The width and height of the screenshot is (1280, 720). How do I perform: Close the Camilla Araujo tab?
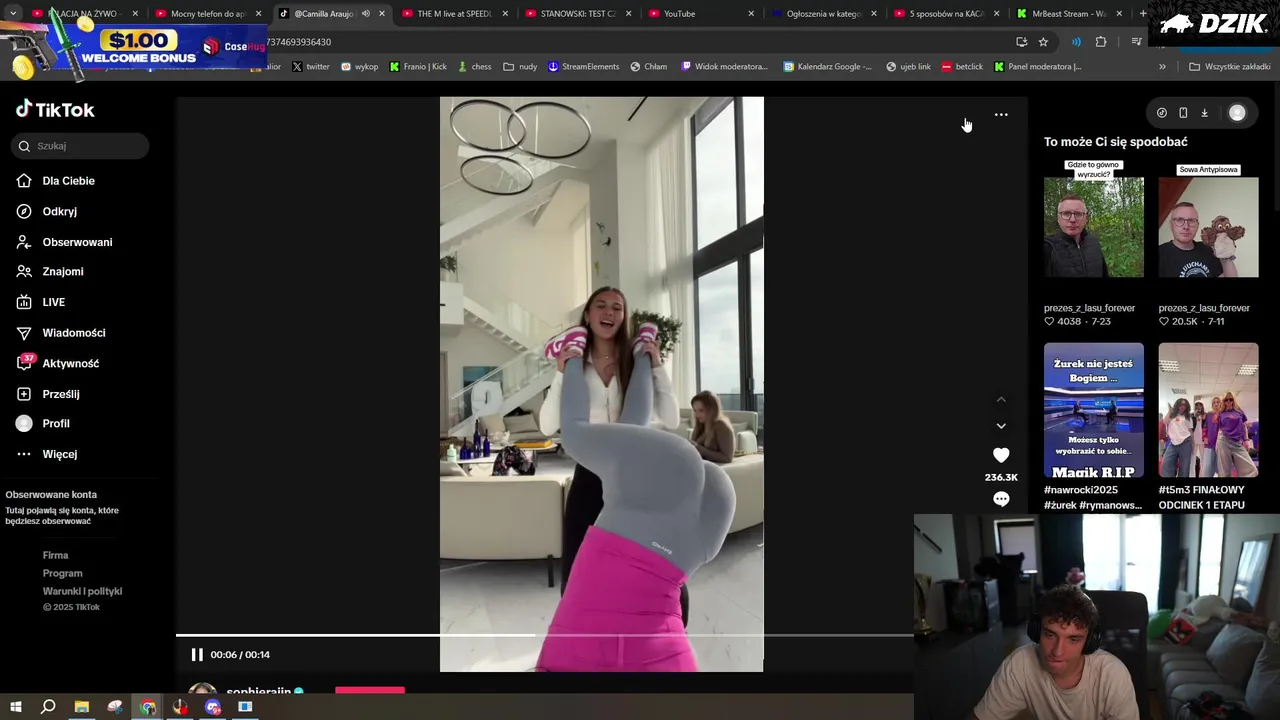tap(382, 14)
